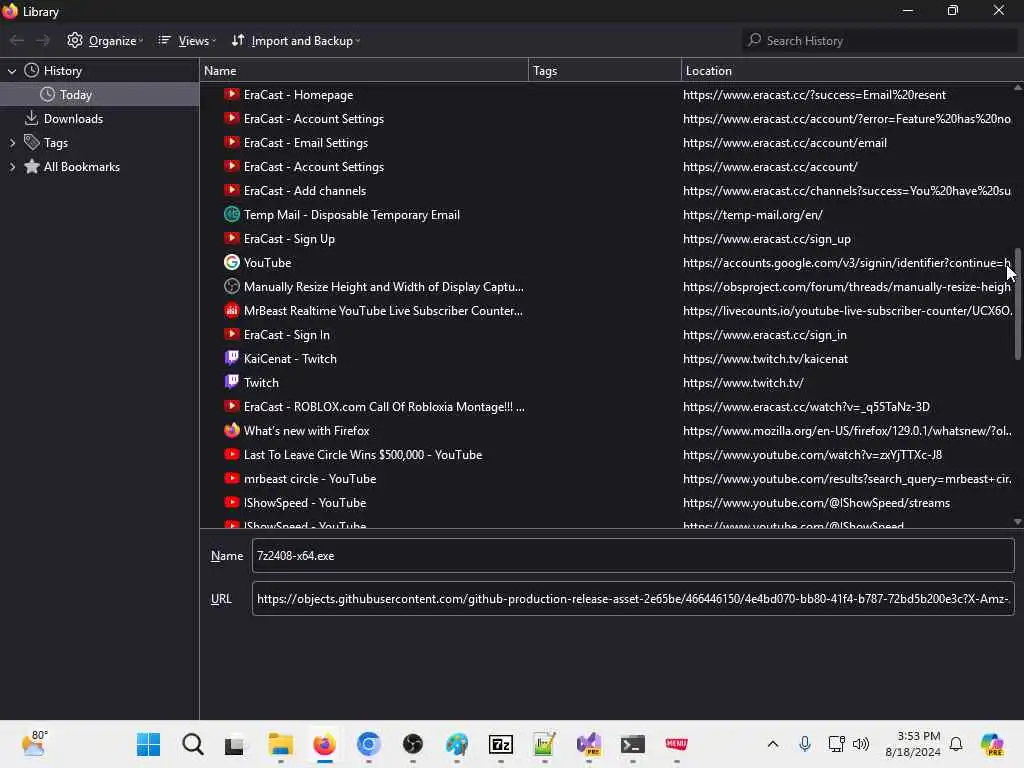Open OBS Studio from the taskbar
This screenshot has height=768, width=1024.
(413, 744)
